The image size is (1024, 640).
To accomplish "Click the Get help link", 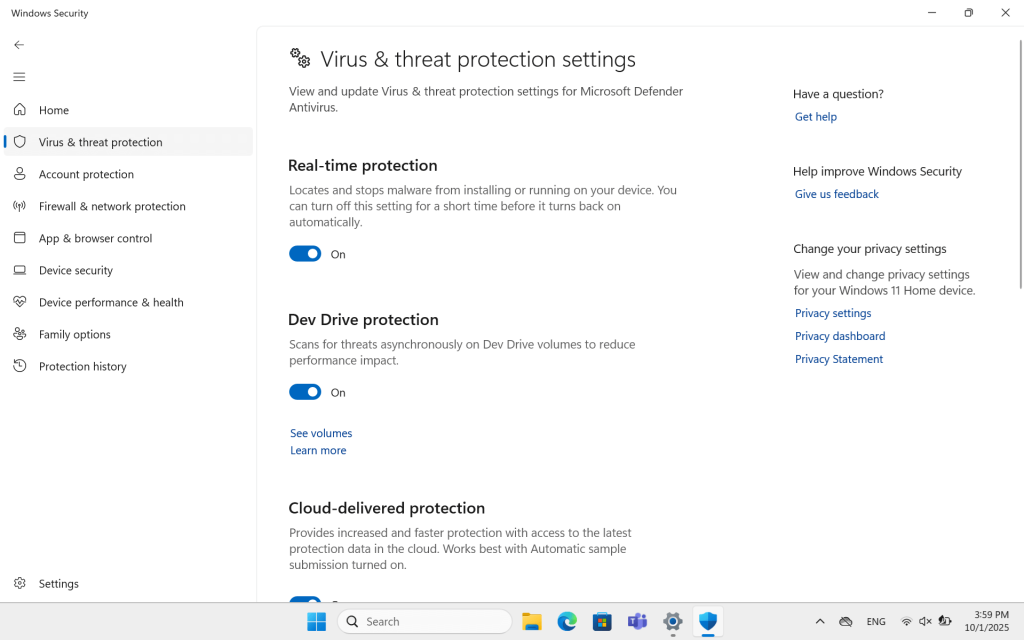I will click(815, 117).
